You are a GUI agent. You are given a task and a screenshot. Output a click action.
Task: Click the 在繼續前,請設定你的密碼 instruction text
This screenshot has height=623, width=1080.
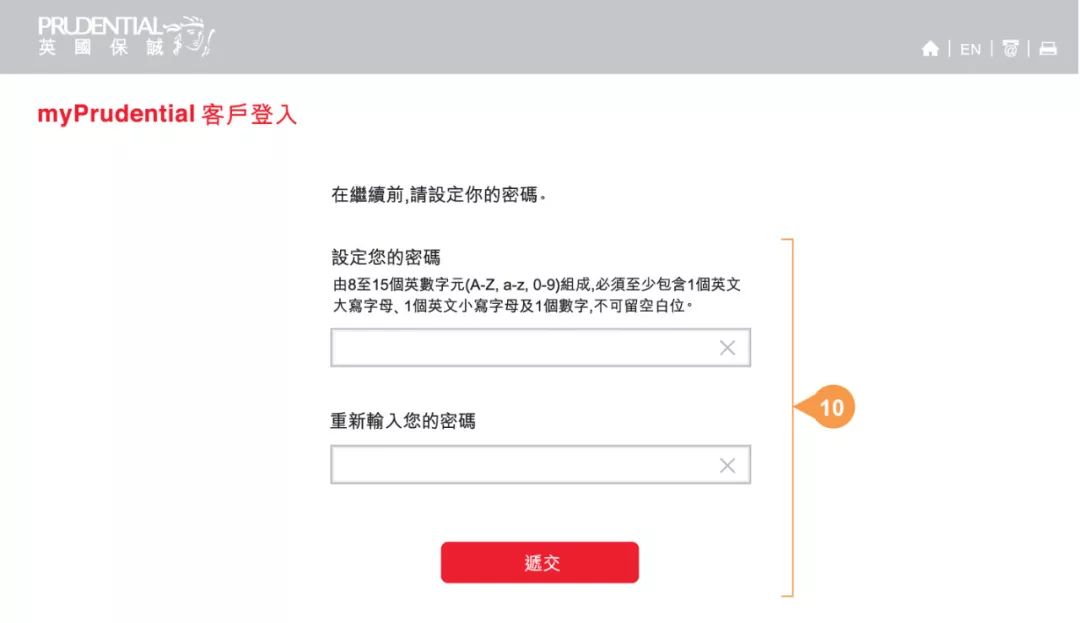point(438,195)
